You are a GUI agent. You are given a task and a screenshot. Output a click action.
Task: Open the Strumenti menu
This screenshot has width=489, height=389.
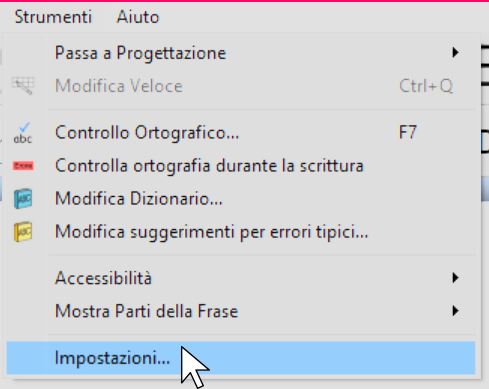[53, 17]
